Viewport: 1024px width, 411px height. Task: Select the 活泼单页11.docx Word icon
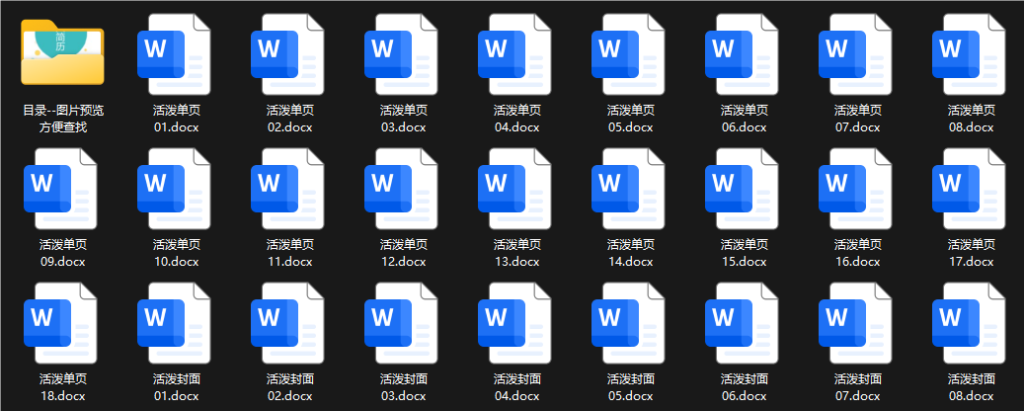(287, 189)
